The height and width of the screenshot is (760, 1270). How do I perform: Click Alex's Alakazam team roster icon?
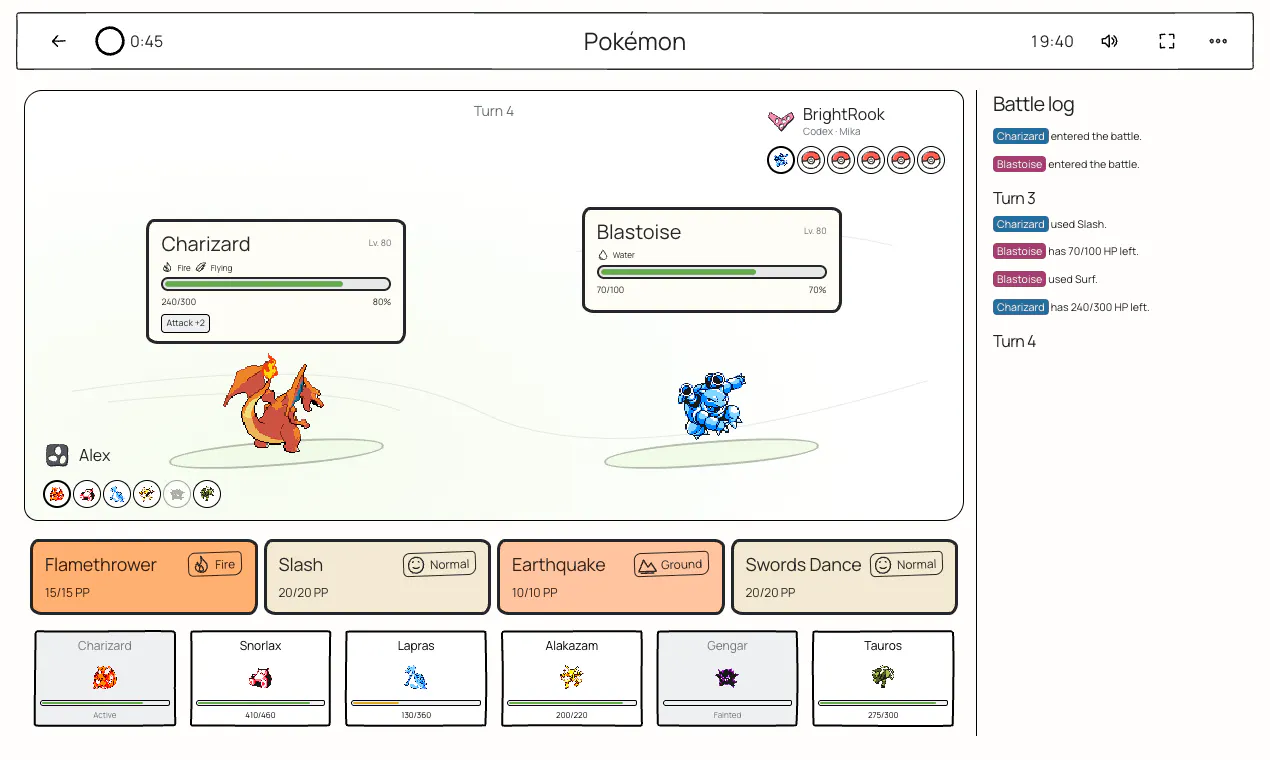[x=147, y=494]
